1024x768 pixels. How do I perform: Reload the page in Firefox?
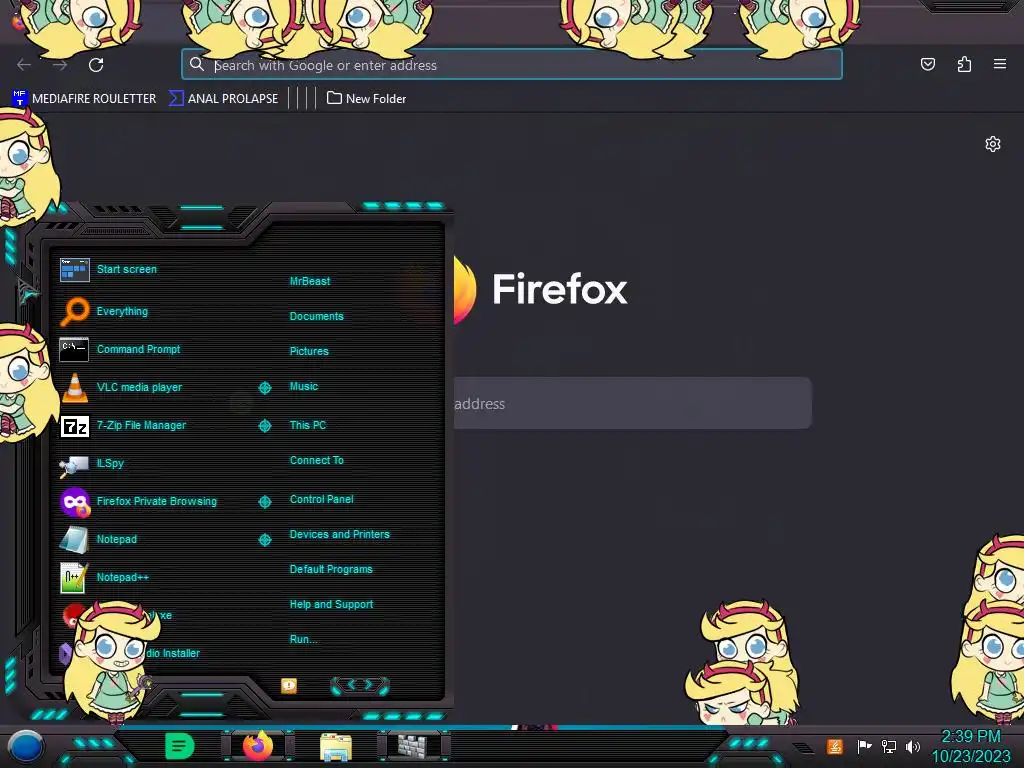(x=96, y=65)
